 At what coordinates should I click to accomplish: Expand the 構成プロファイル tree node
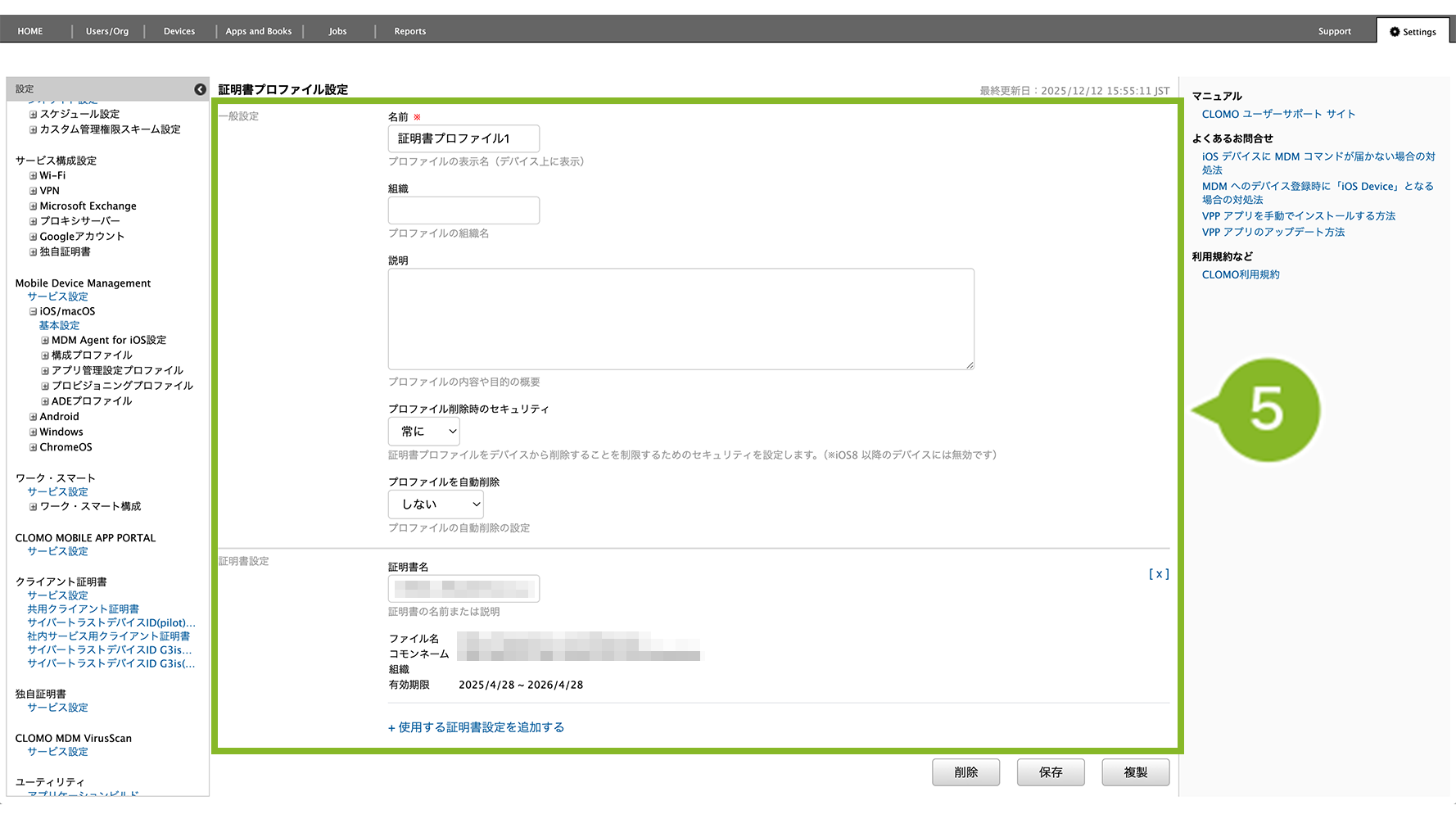point(45,355)
